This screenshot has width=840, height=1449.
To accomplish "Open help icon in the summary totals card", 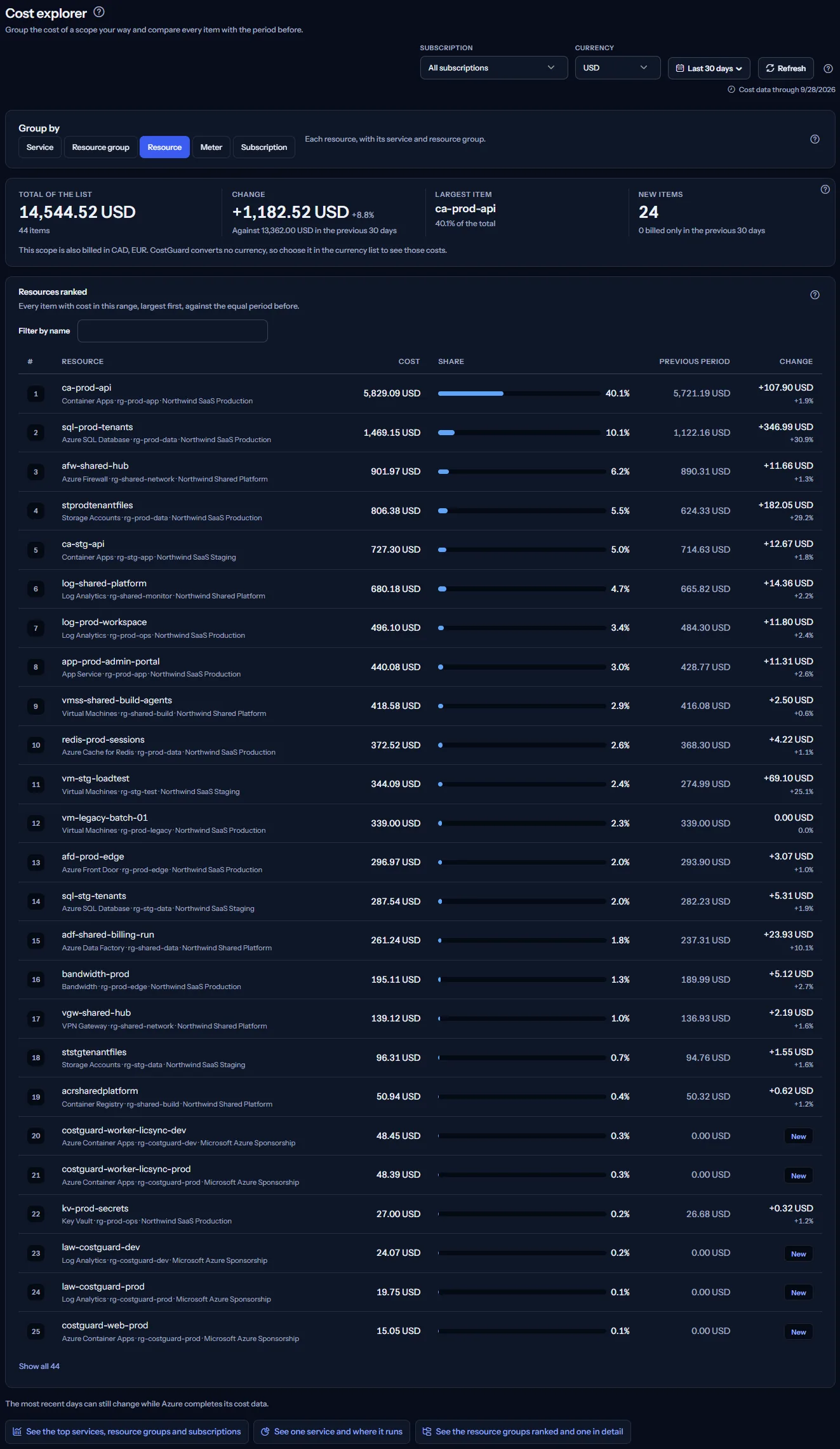I will pyautogui.click(x=825, y=189).
